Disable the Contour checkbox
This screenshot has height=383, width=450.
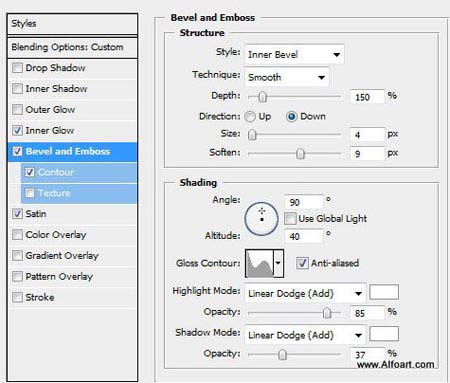[30, 172]
